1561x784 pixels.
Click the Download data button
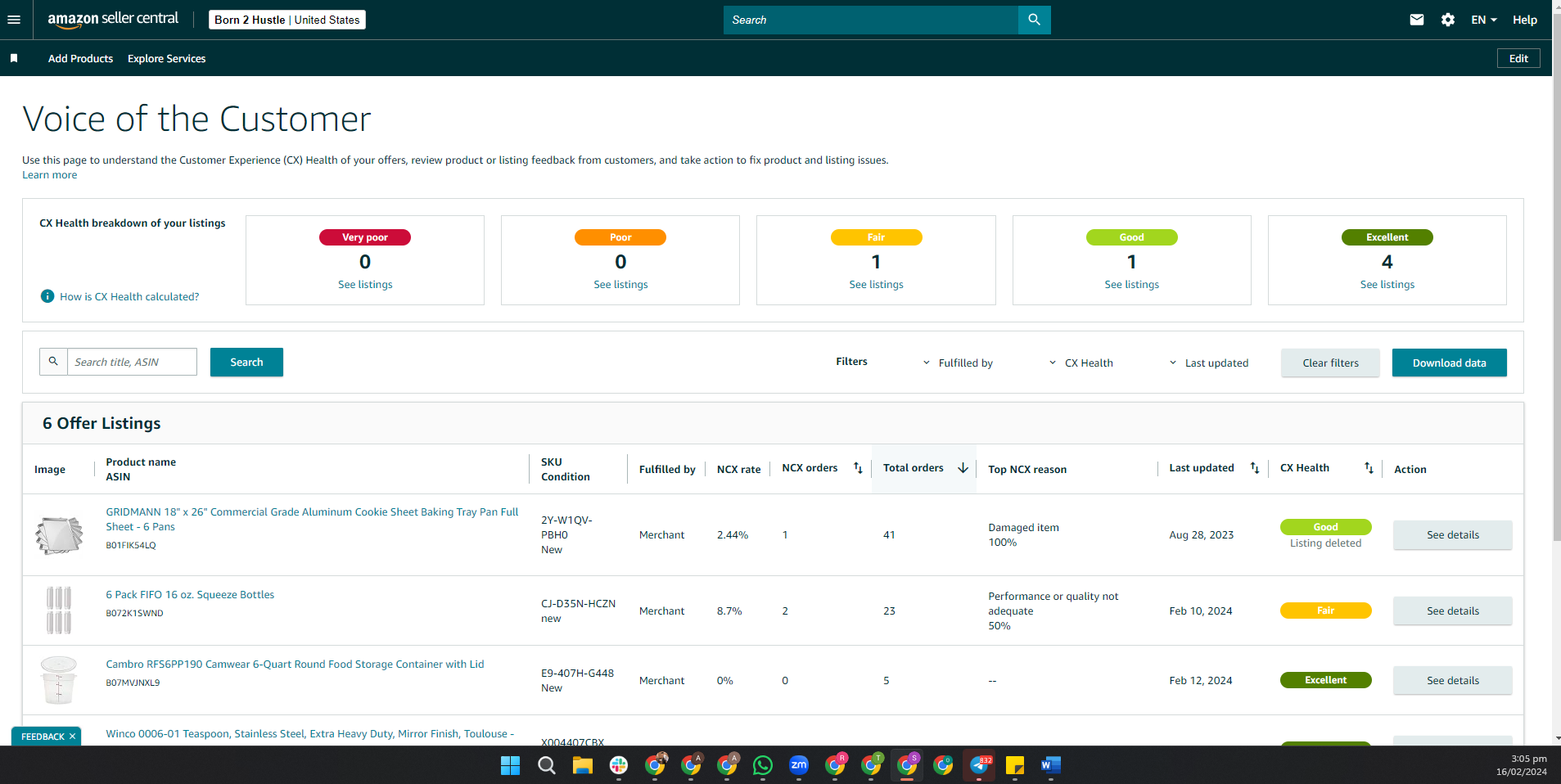point(1449,363)
